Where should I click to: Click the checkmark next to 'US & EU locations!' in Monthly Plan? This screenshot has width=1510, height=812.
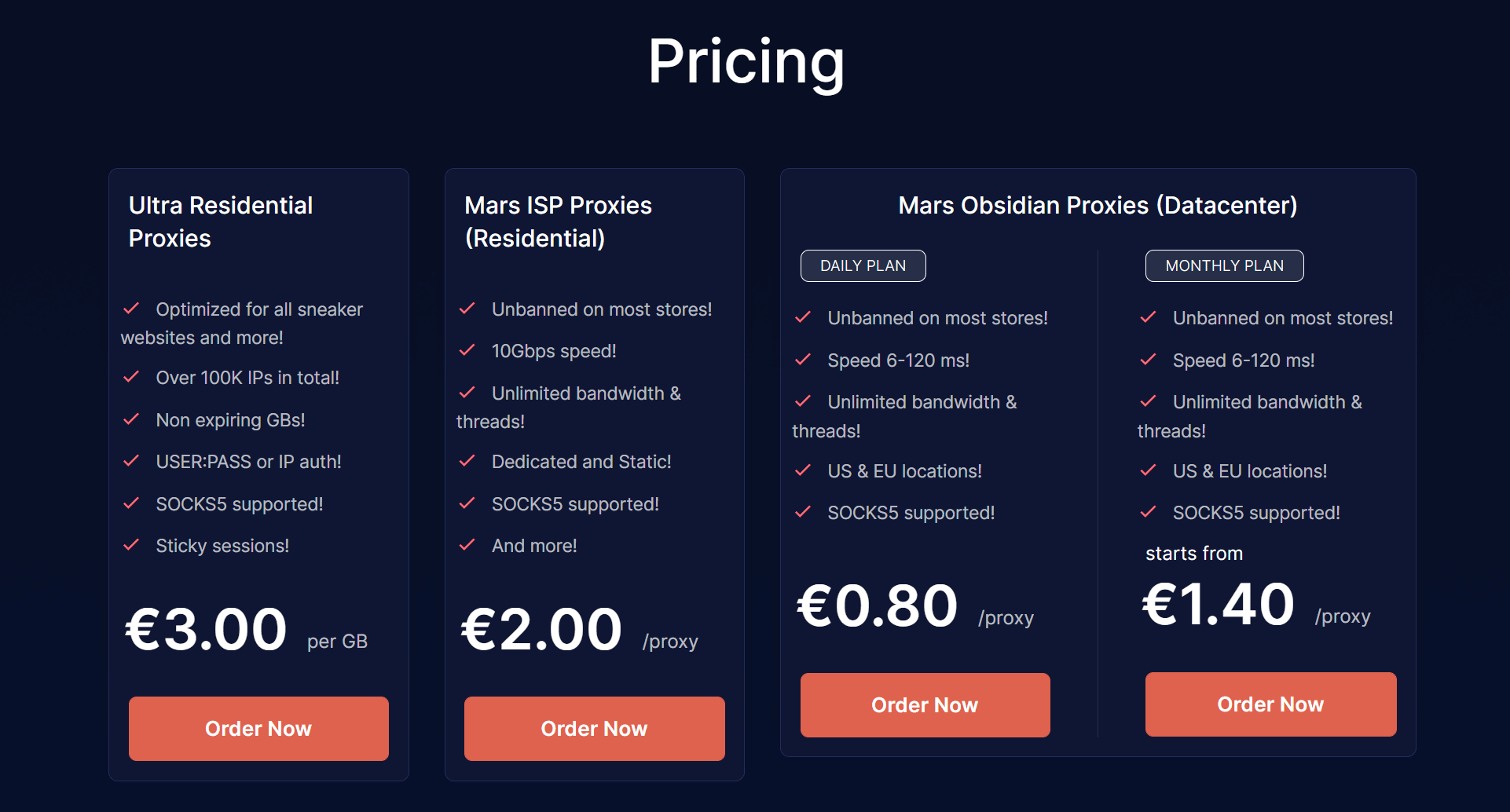(1148, 470)
